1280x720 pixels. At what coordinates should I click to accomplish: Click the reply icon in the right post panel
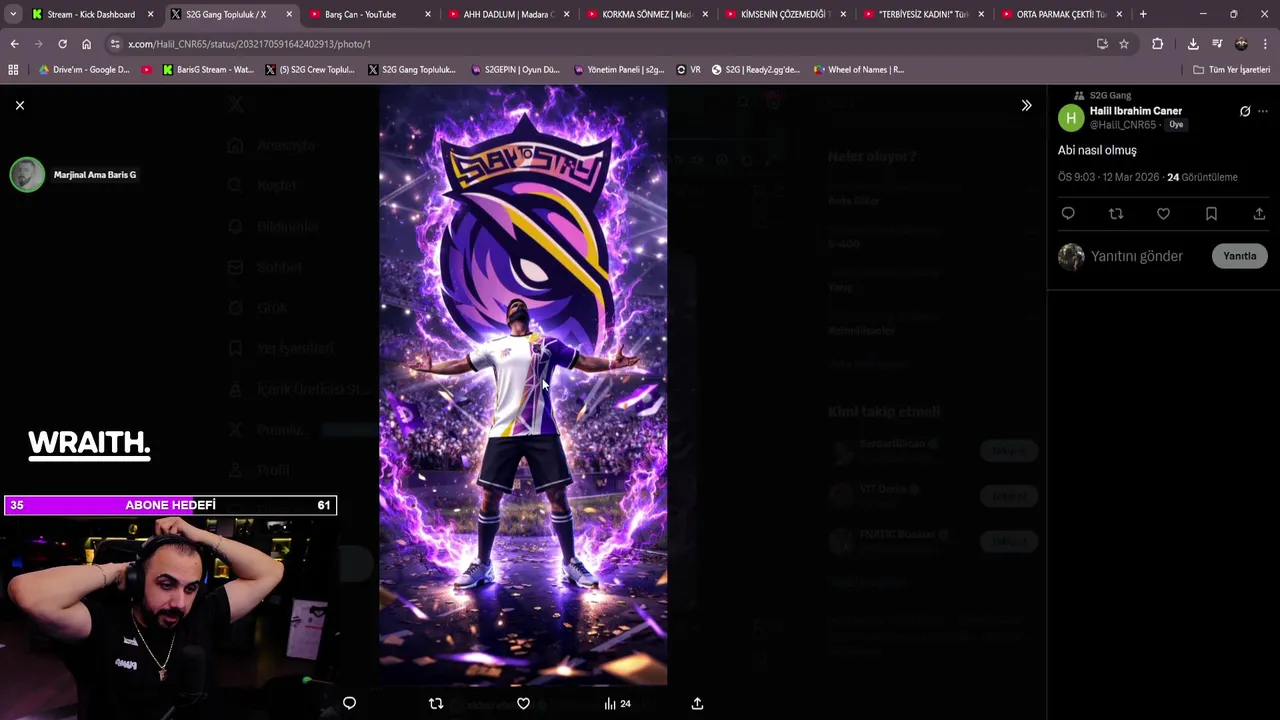pos(1068,214)
